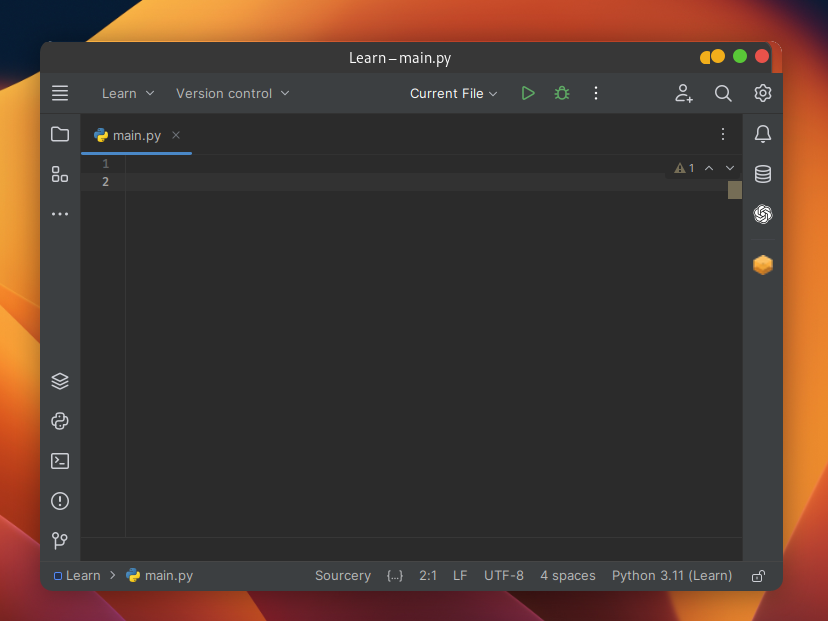Screen dimensions: 828x621
Task: Open the Database tool window
Action: point(763,174)
